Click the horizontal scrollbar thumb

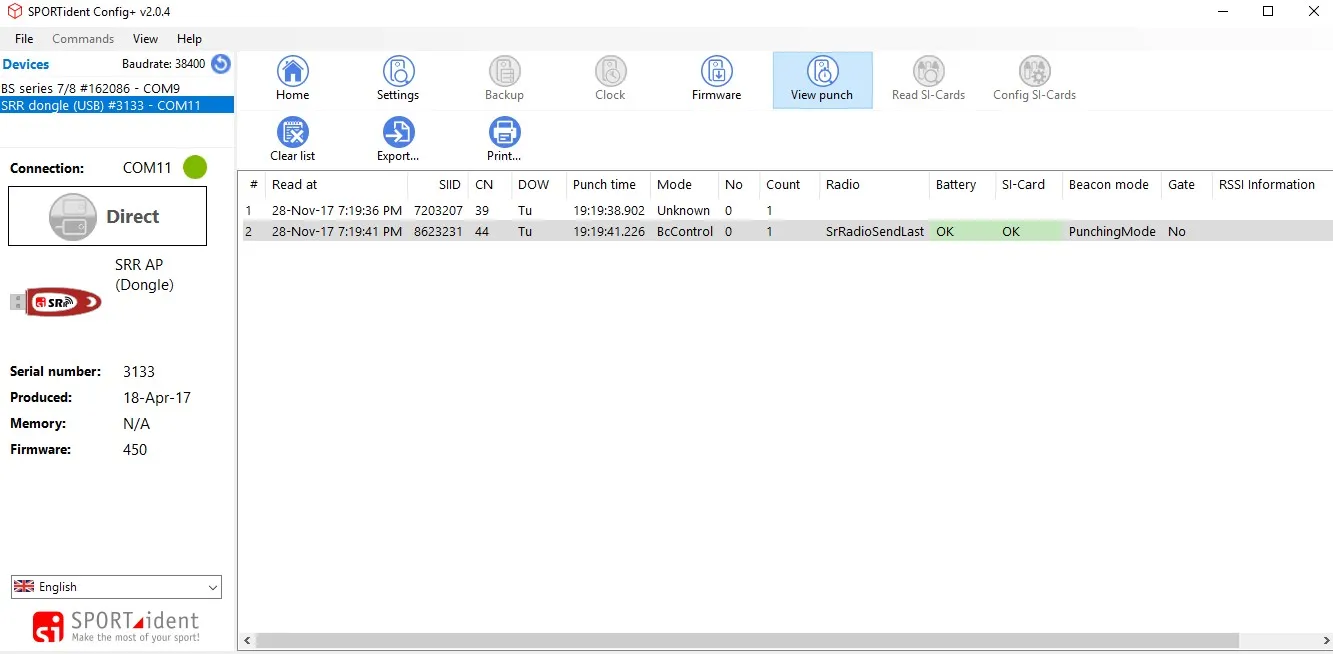tap(748, 640)
